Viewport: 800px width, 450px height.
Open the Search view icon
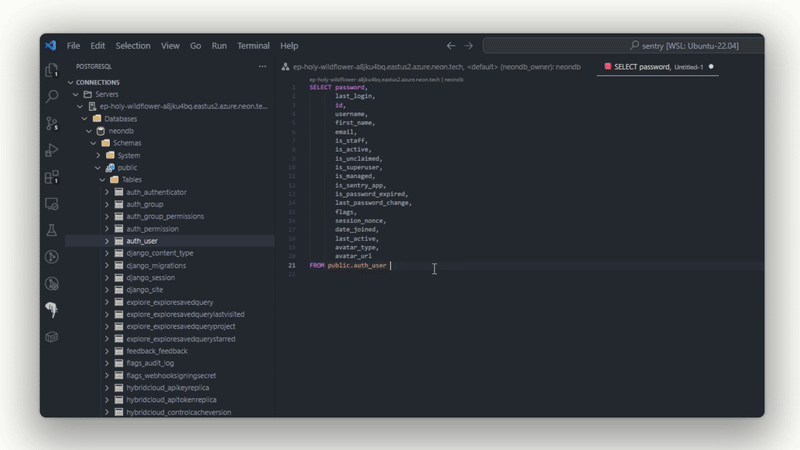tap(52, 96)
